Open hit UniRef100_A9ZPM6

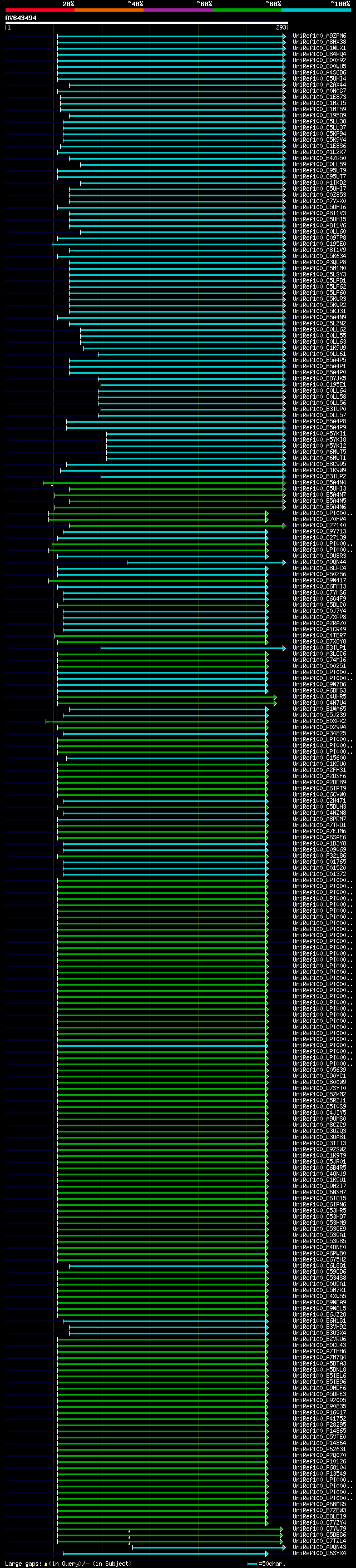click(319, 36)
